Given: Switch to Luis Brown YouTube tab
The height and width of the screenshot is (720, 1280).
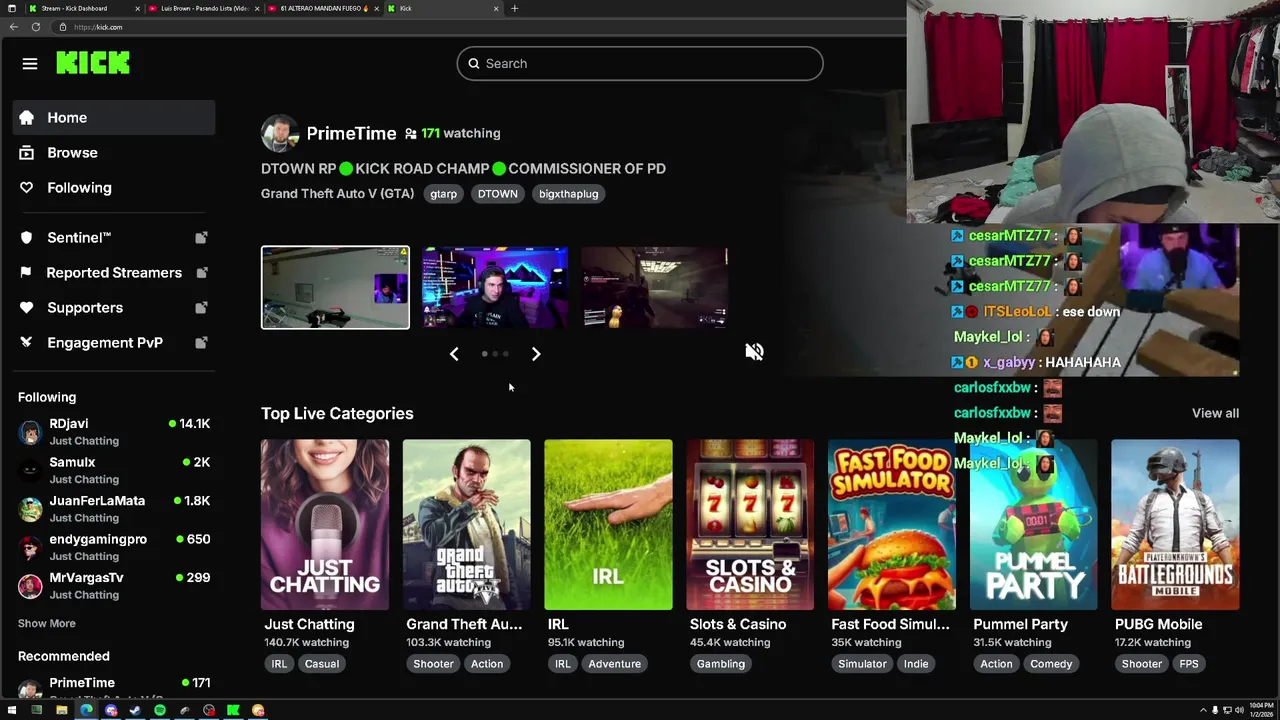Looking at the screenshot, I should (x=203, y=8).
